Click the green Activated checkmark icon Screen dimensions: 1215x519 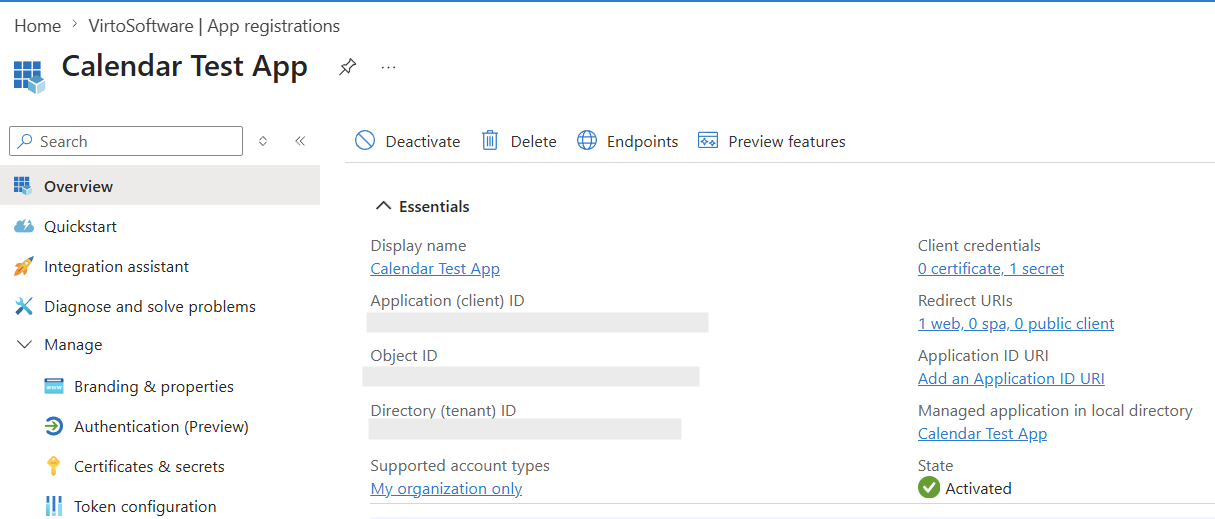929,488
